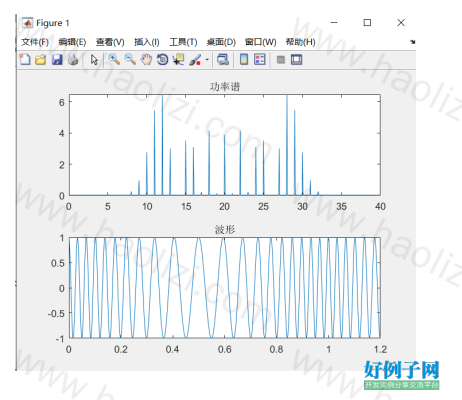Click x-axis label 0.6 on waveform plot

(x=224, y=349)
